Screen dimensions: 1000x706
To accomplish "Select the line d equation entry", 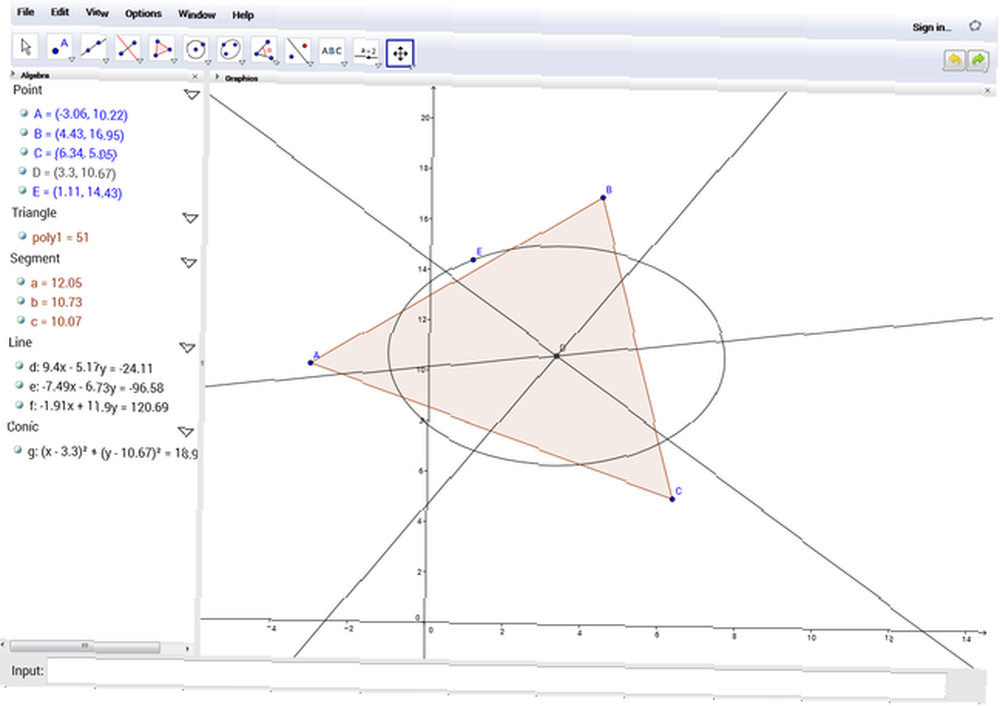I will tap(91, 368).
